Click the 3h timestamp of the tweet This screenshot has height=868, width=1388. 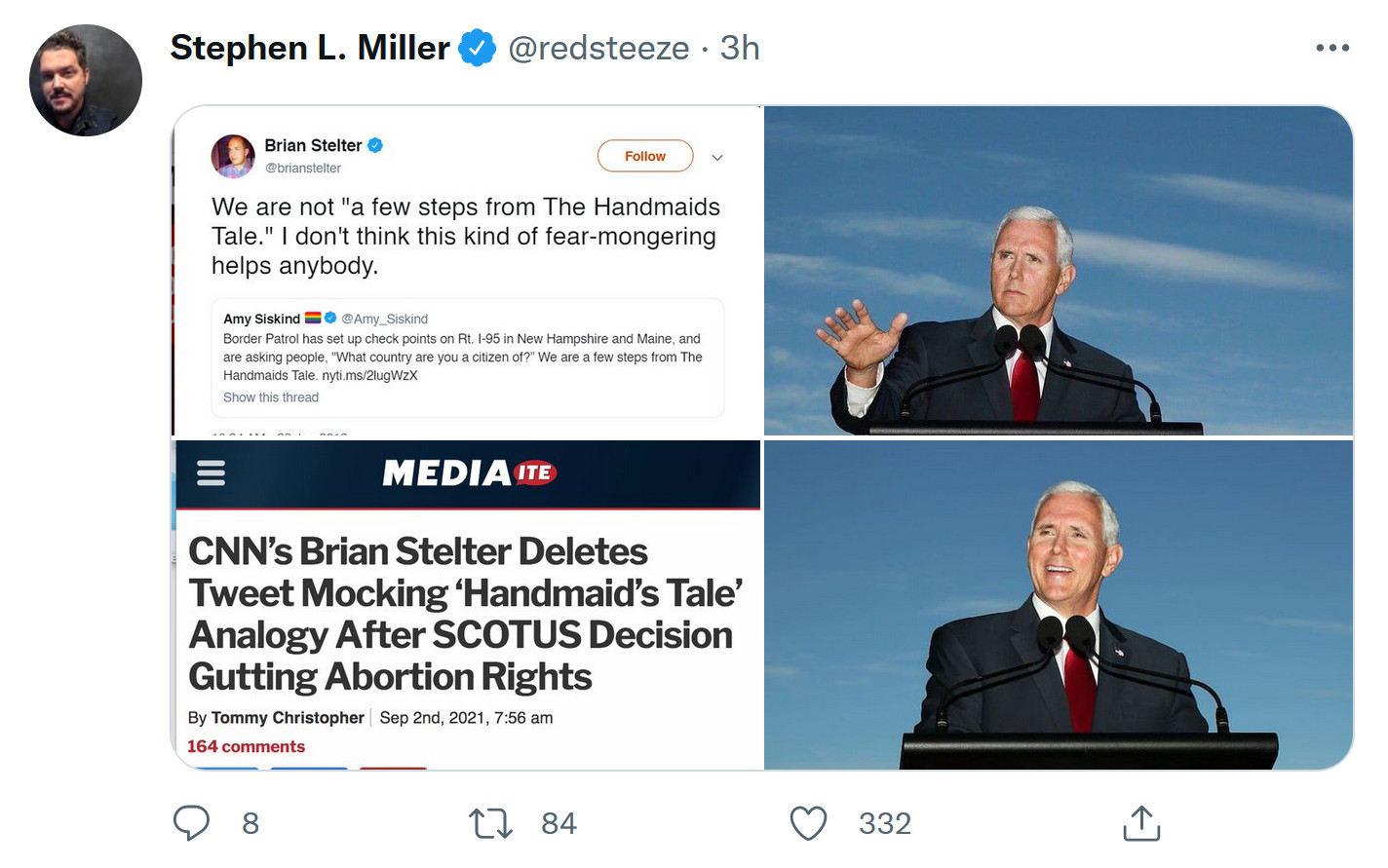740,48
